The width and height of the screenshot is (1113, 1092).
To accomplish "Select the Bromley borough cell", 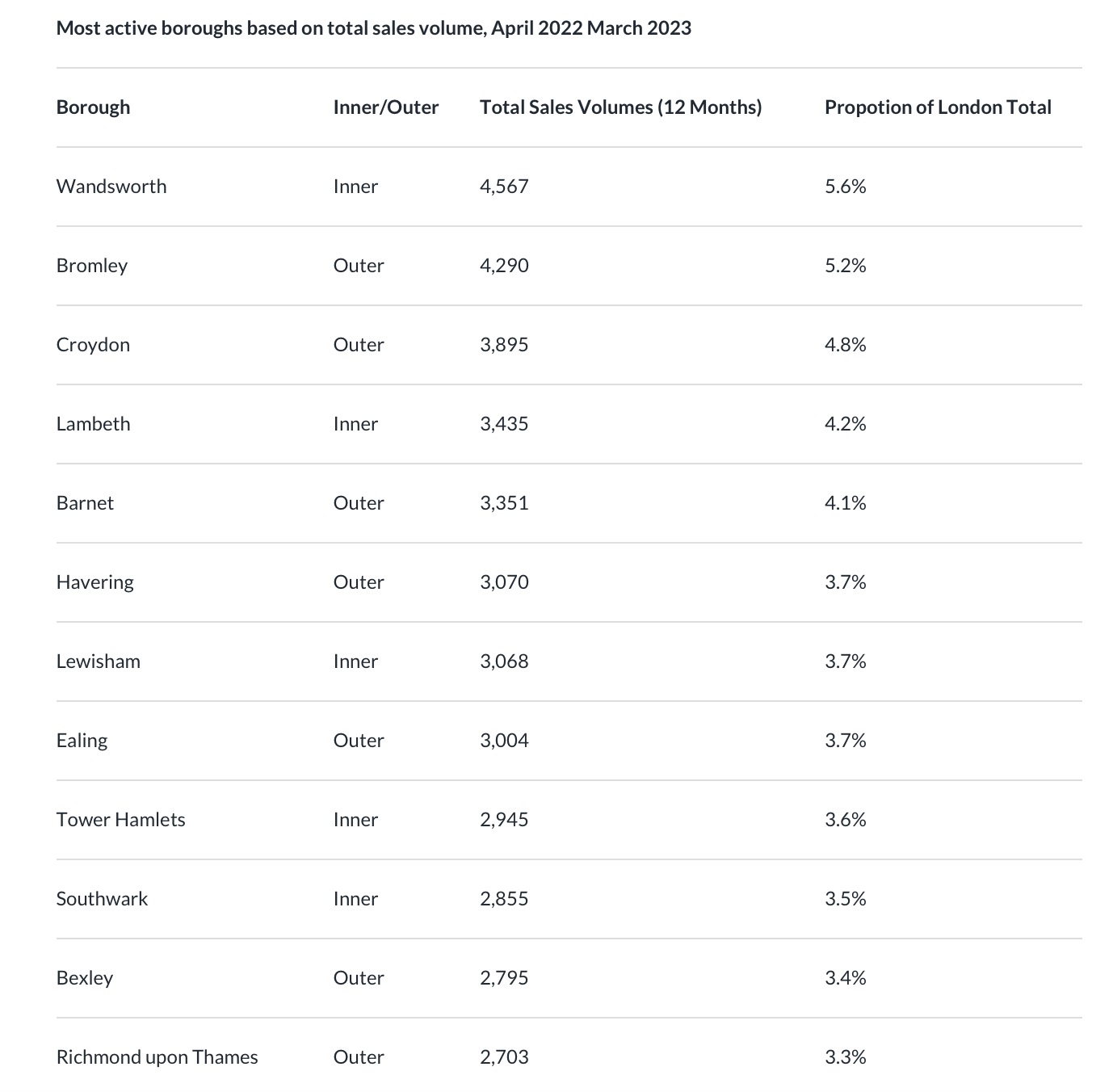I will point(92,266).
